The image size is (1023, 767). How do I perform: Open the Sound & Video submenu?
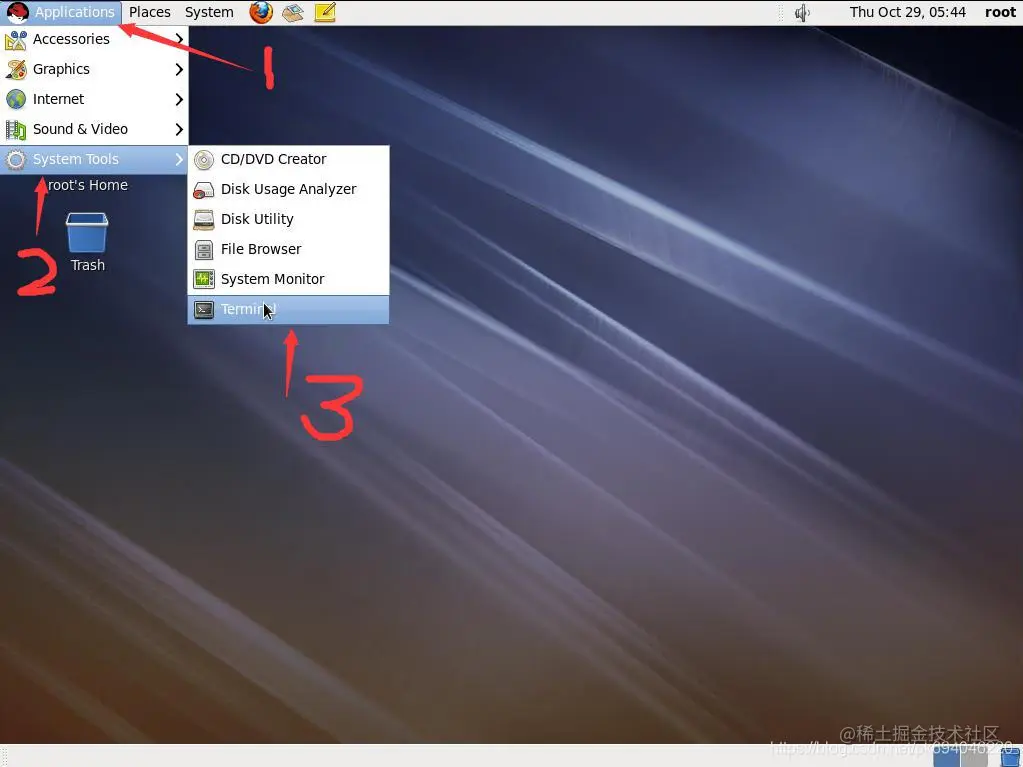pyautogui.click(x=94, y=129)
